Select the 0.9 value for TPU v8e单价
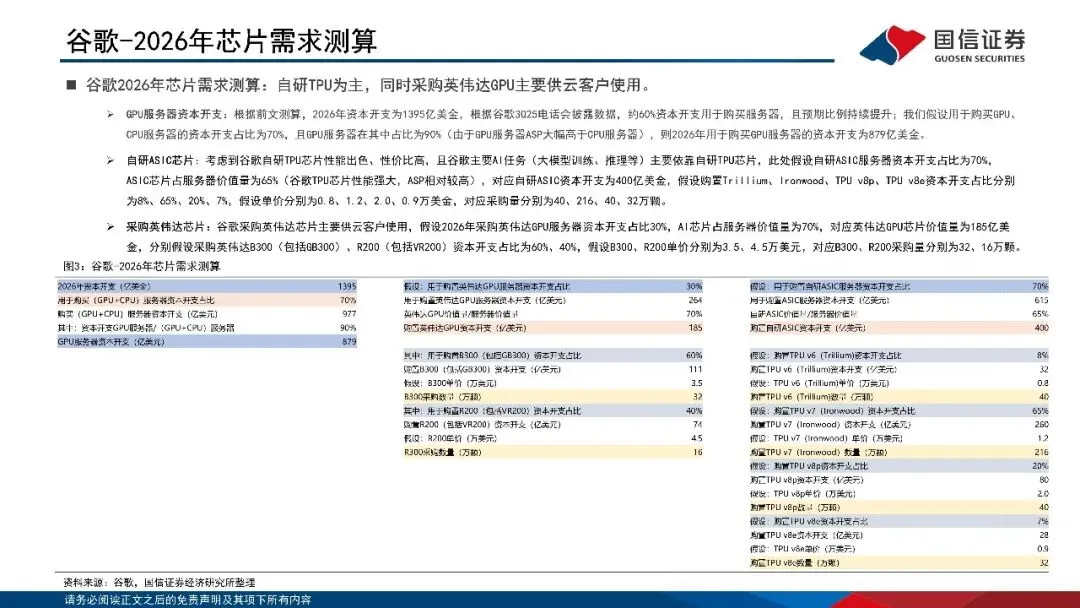Viewport: 1080px width, 608px height. point(1043,549)
